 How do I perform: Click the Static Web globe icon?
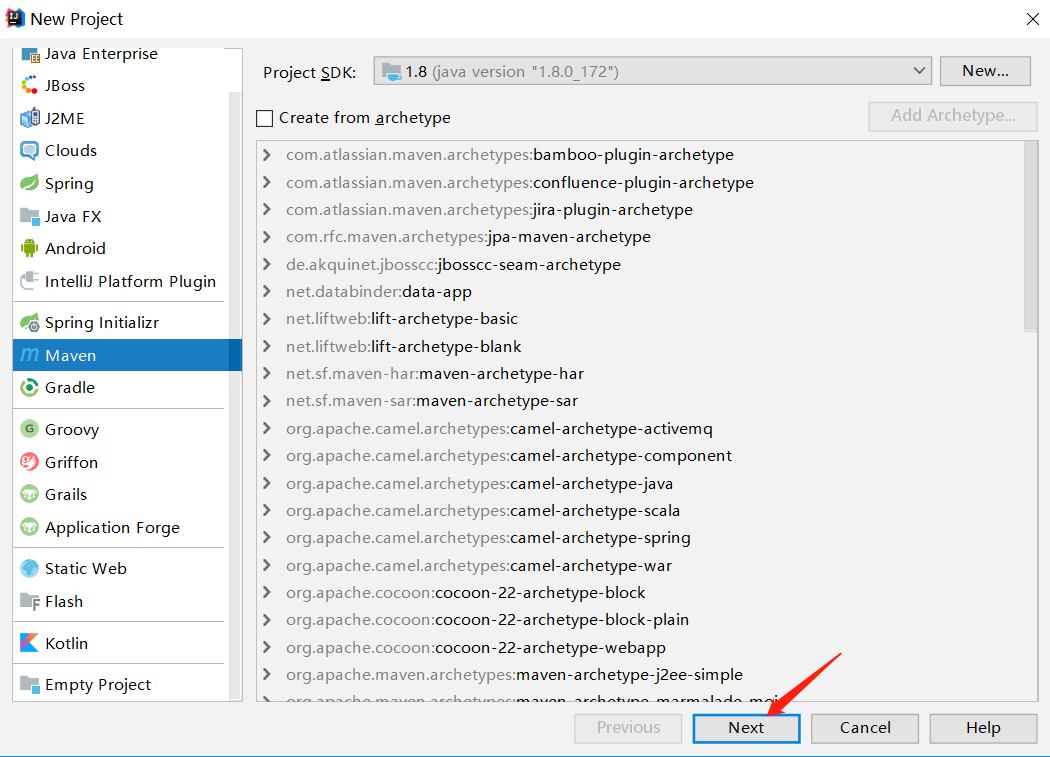29,568
